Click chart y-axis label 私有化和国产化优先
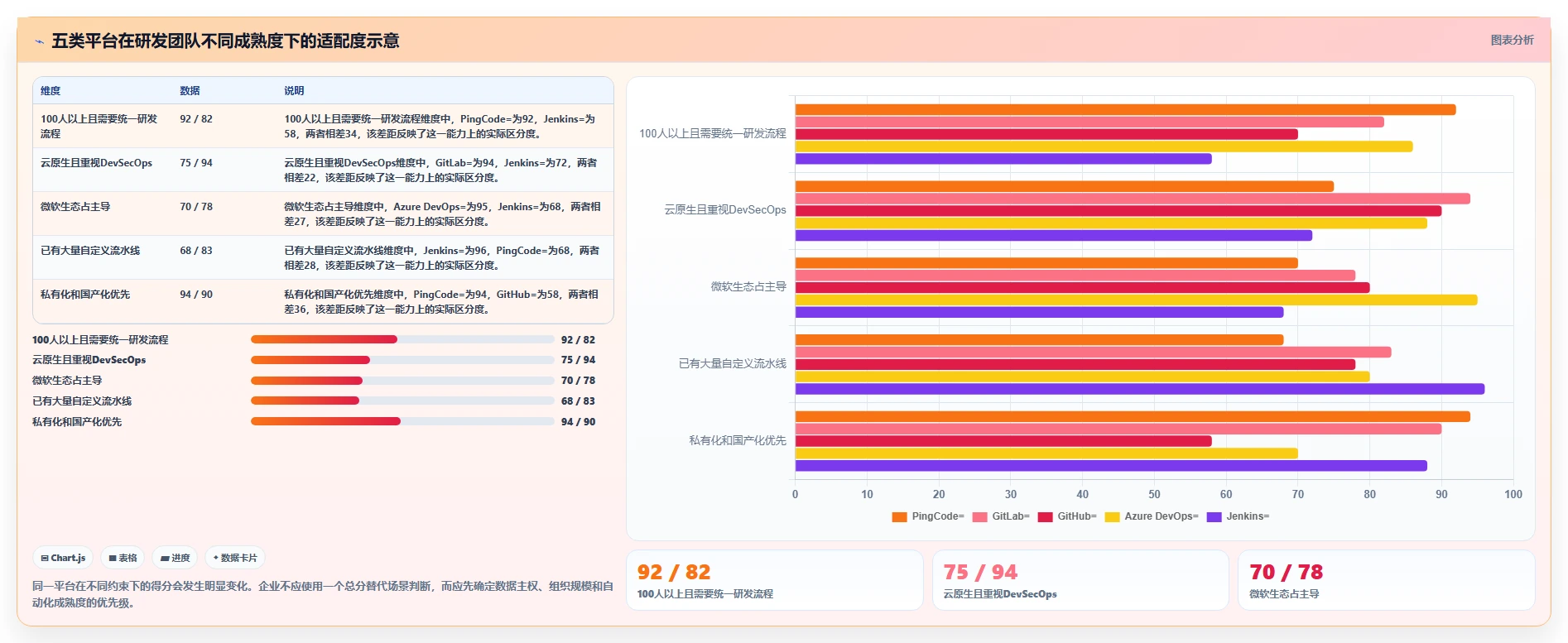The width and height of the screenshot is (1568, 643). click(738, 440)
